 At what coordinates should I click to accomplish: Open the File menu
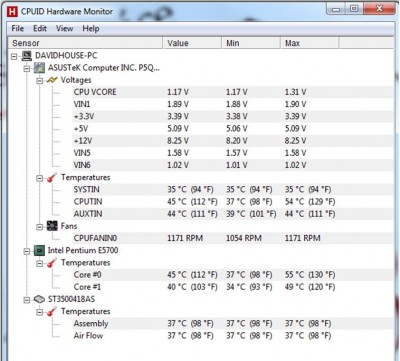click(18, 29)
